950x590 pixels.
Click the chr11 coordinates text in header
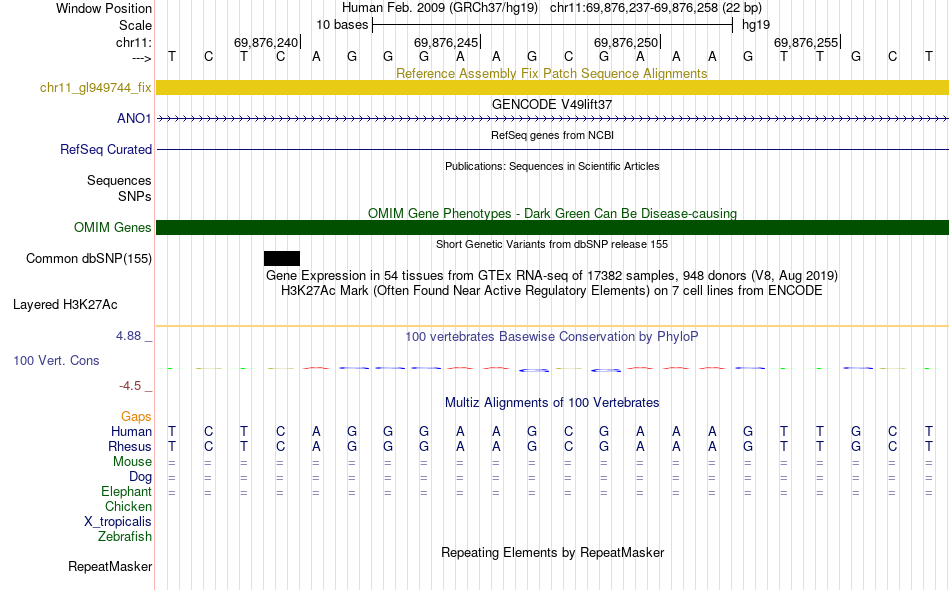(656, 8)
